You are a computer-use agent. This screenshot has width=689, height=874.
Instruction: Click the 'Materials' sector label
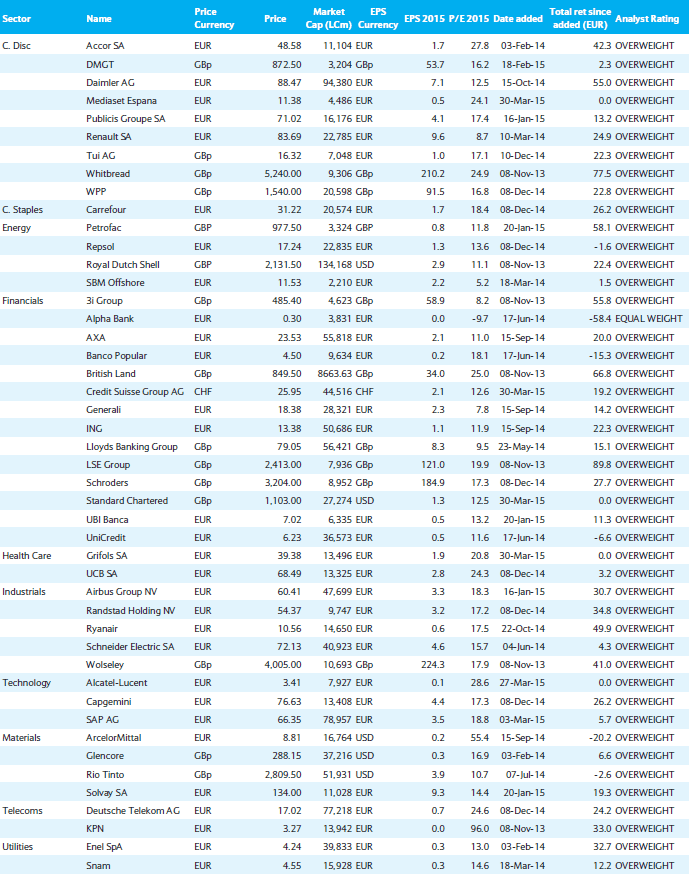point(21,738)
